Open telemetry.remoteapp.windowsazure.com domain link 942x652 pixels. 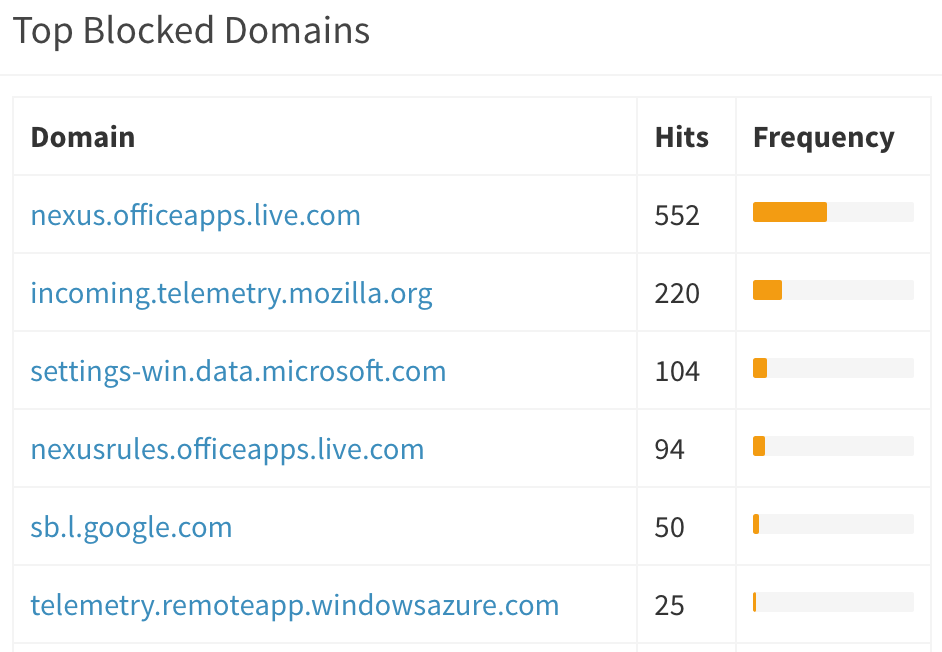pyautogui.click(x=294, y=605)
